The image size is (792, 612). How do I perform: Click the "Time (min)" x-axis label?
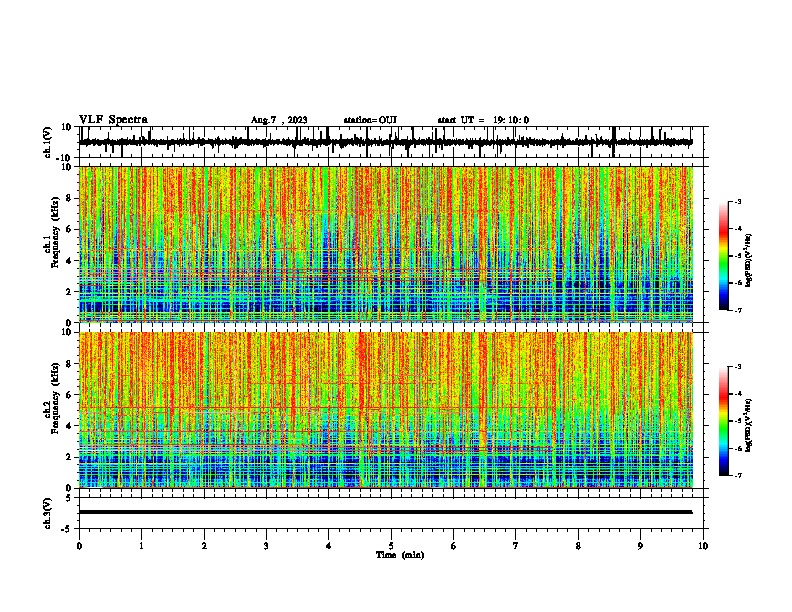400,555
